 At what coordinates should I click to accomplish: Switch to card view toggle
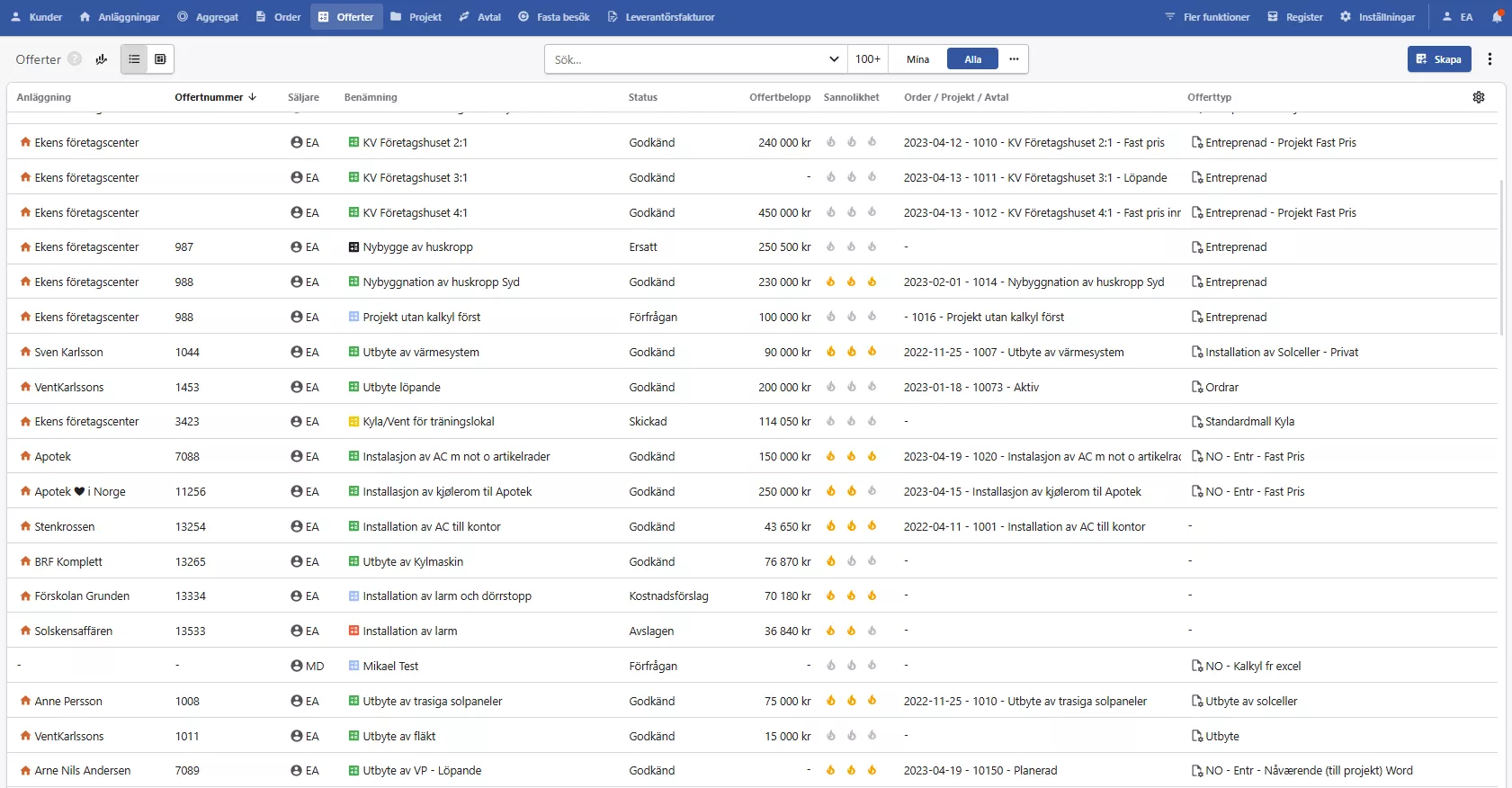pyautogui.click(x=160, y=59)
